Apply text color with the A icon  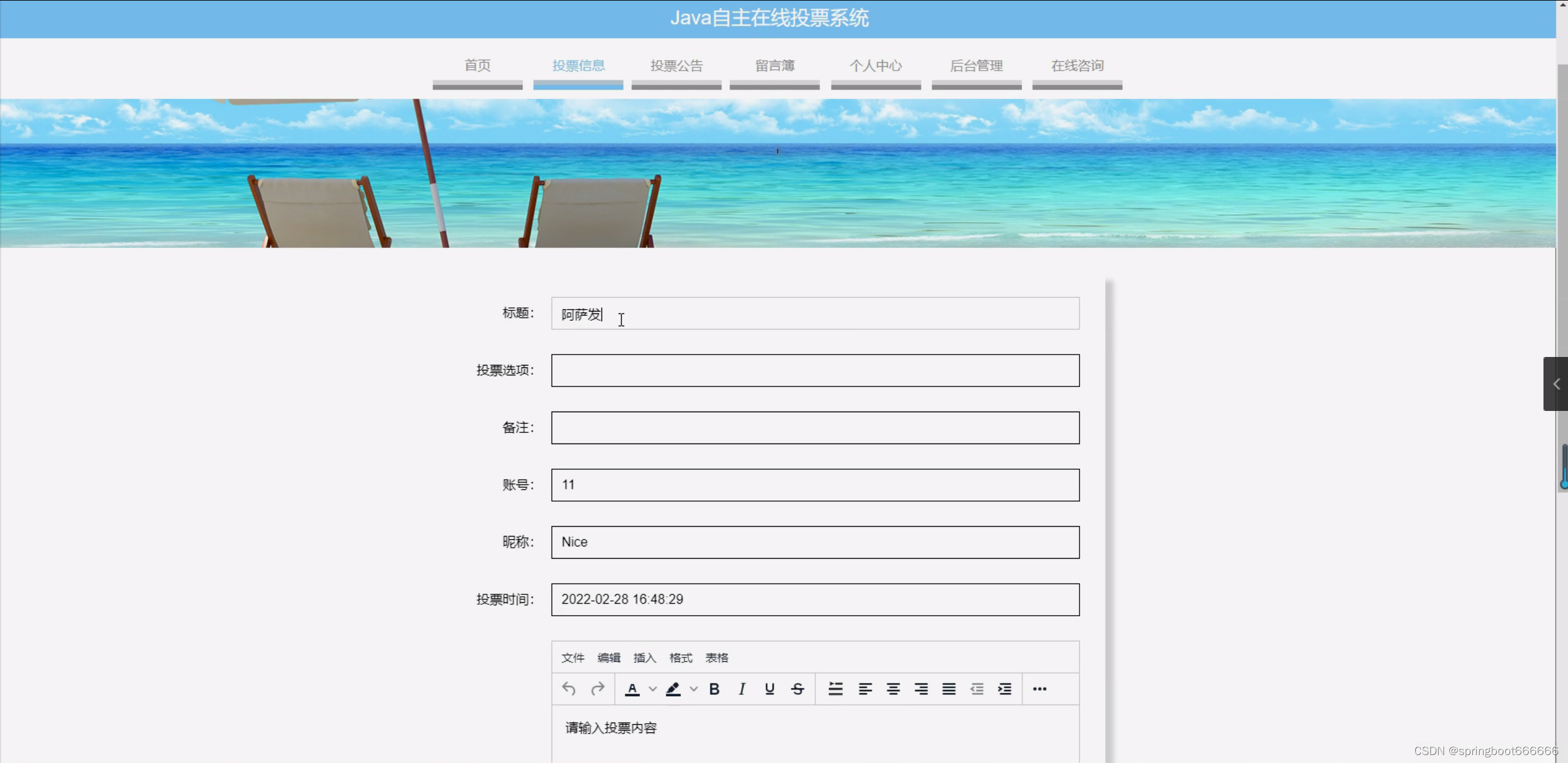coord(632,689)
